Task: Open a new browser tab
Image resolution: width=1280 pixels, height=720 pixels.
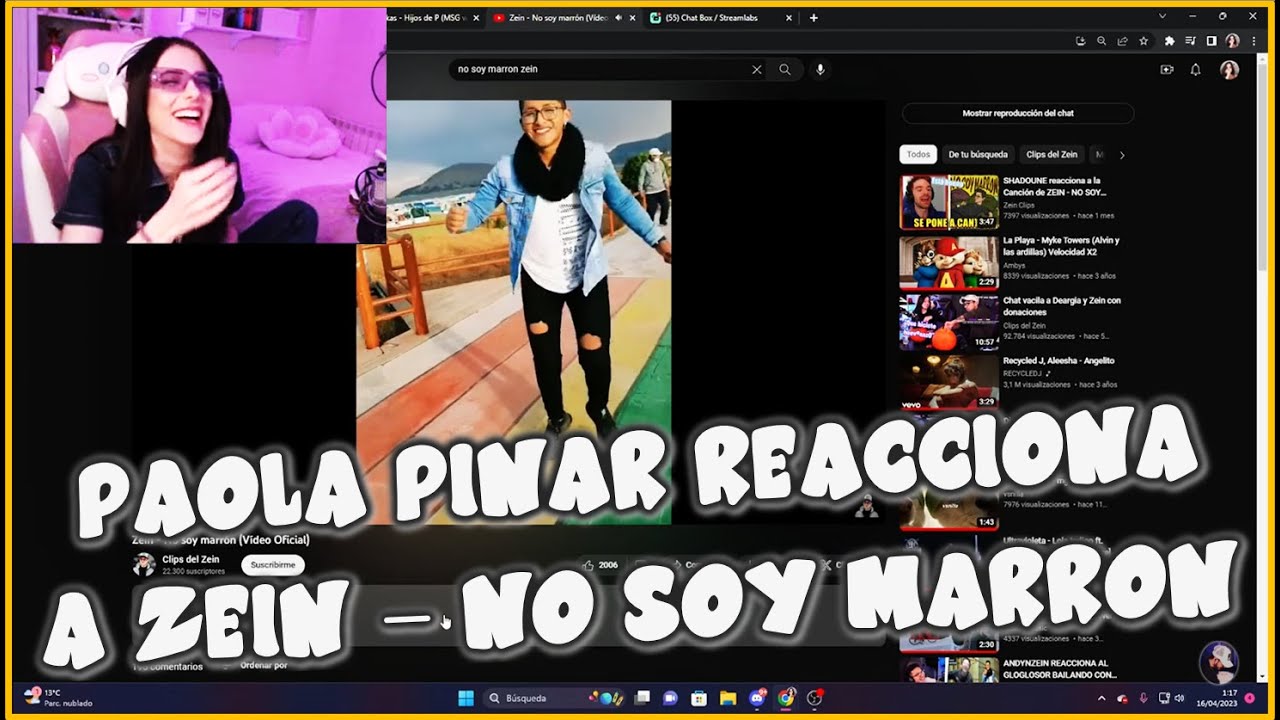Action: [813, 17]
